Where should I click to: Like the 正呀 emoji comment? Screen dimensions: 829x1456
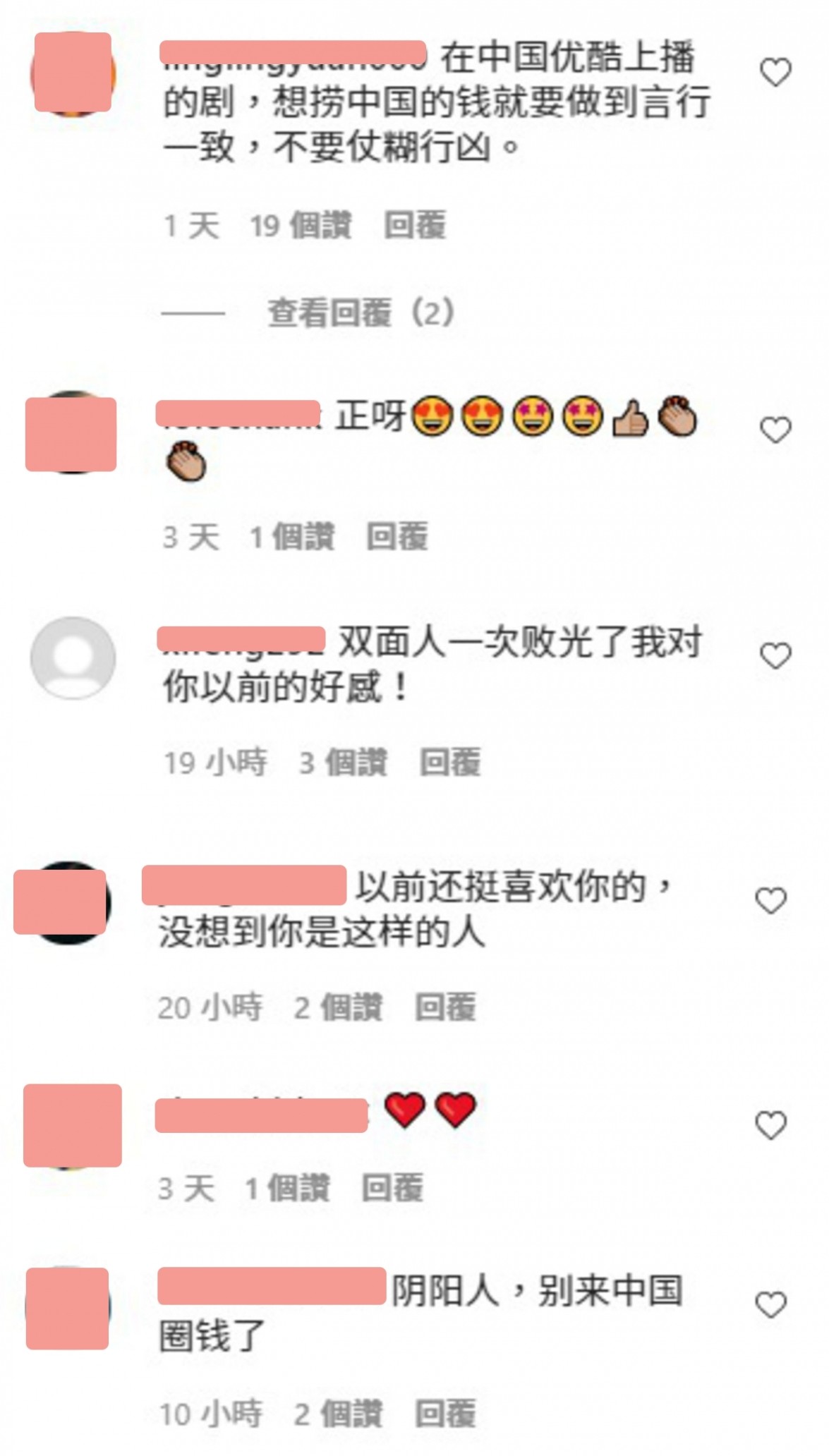coord(775,430)
